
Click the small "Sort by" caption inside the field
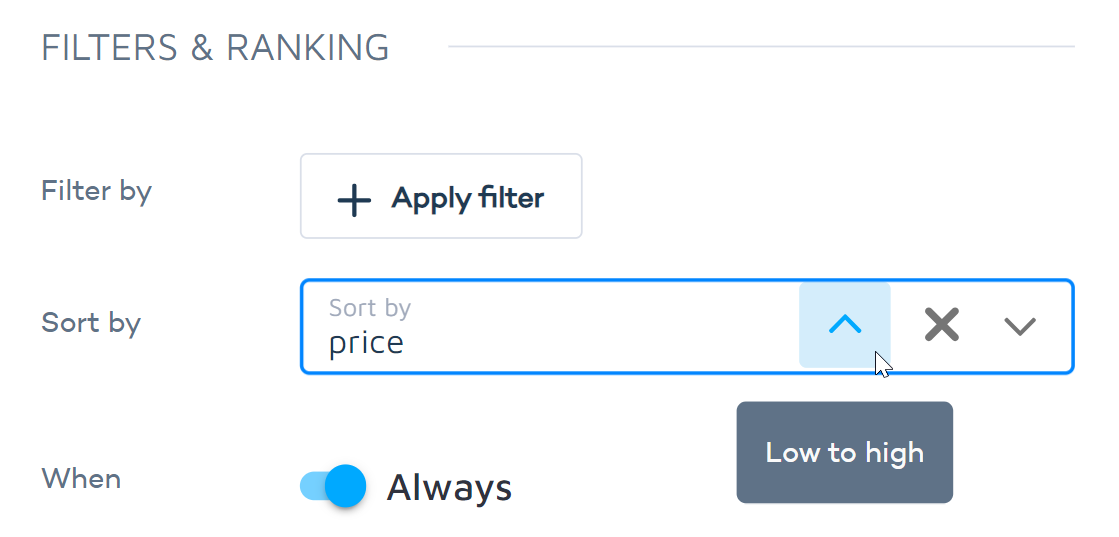[x=370, y=308]
